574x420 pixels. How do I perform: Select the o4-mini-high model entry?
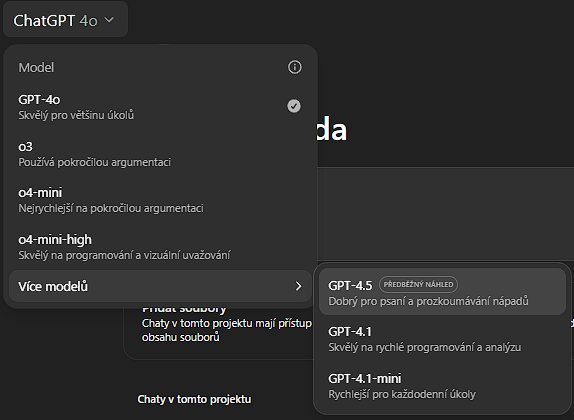(x=160, y=247)
